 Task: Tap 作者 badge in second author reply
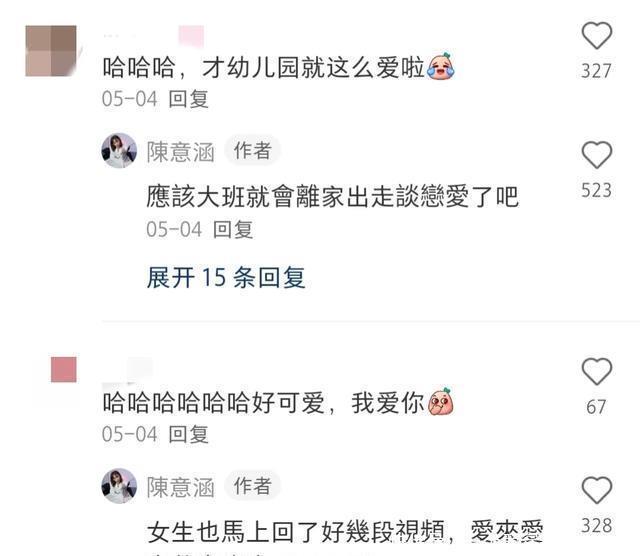pyautogui.click(x=253, y=486)
